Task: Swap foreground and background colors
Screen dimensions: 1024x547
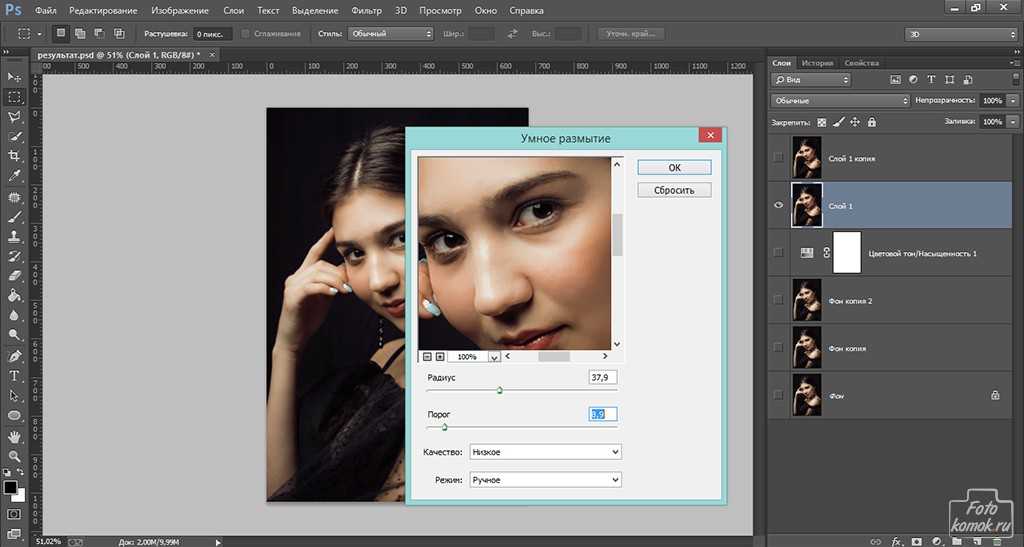Action: coord(21,473)
